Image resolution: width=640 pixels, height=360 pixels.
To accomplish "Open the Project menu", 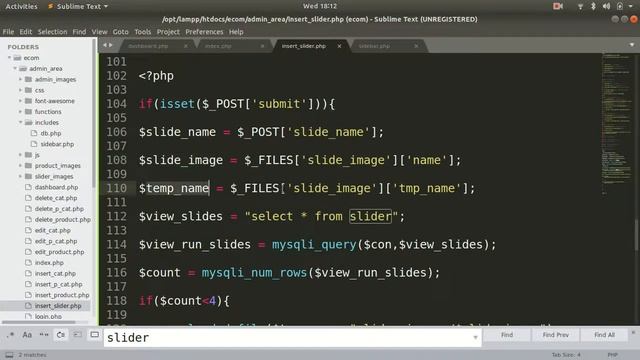I will [x=168, y=32].
